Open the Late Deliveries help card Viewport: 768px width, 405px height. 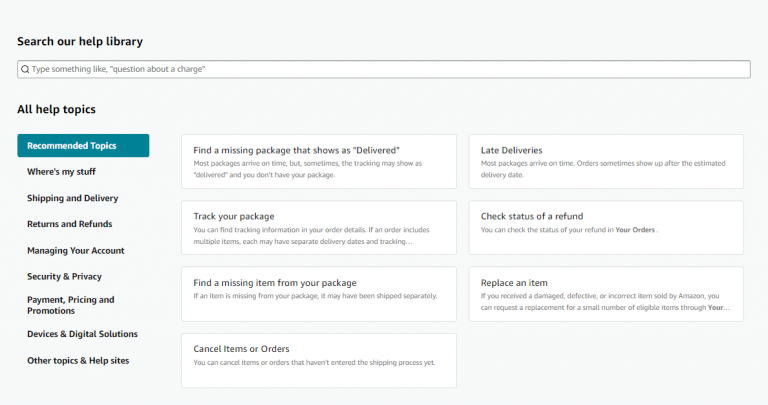click(x=606, y=162)
